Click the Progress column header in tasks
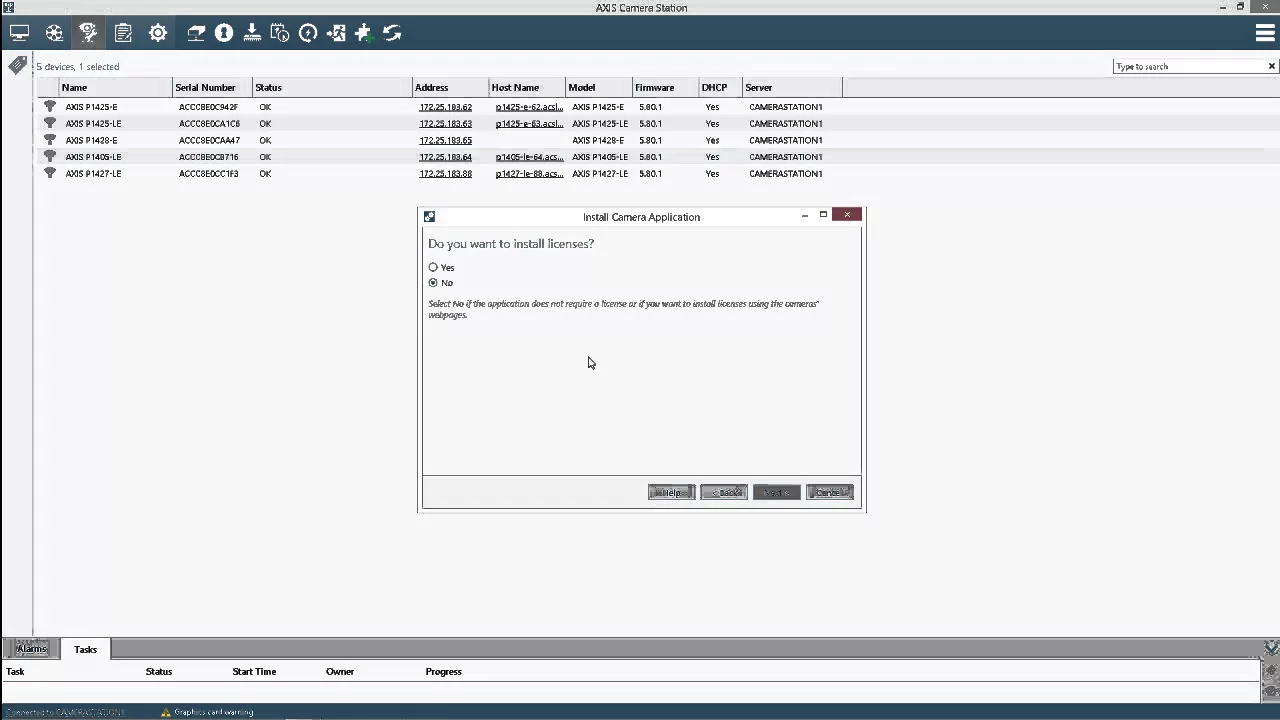The height and width of the screenshot is (720, 1280). [443, 671]
